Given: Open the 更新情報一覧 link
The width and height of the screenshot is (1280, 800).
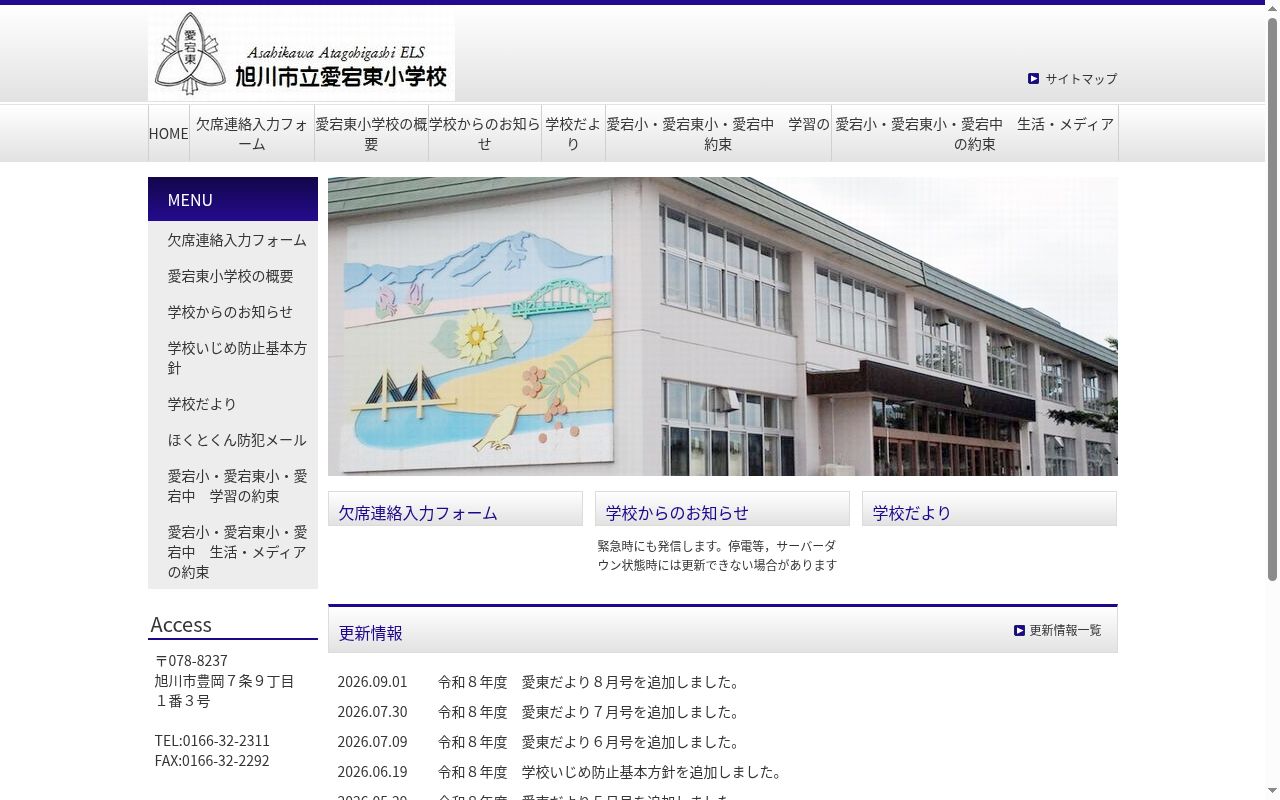Looking at the screenshot, I should 1065,630.
